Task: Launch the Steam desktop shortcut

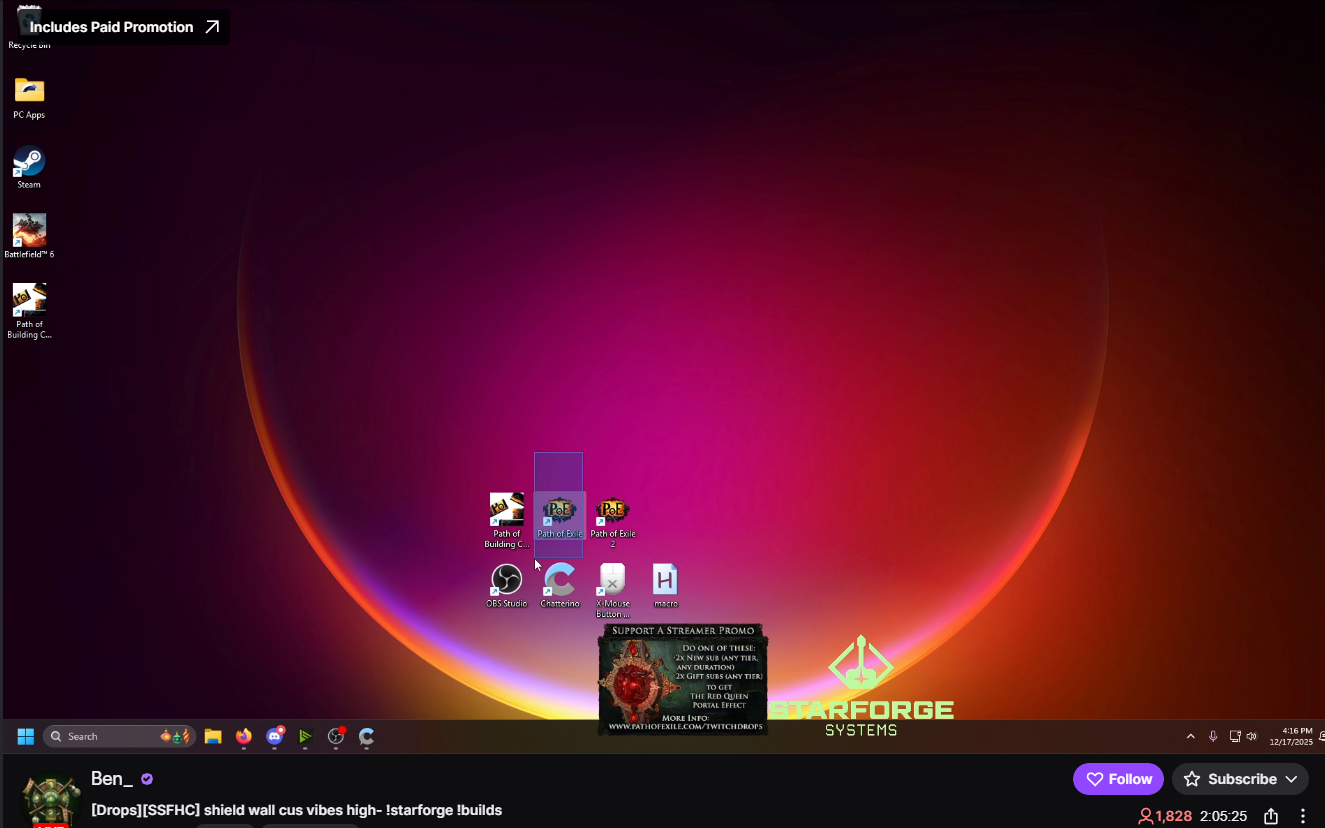Action: point(29,167)
